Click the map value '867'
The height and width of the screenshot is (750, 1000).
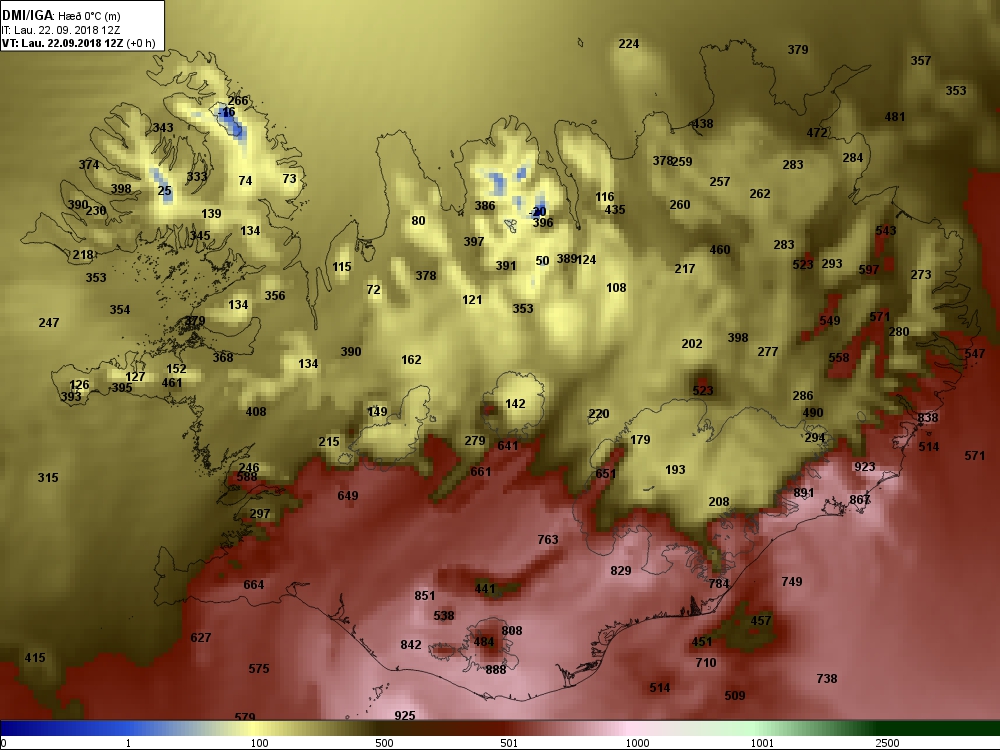pos(860,499)
